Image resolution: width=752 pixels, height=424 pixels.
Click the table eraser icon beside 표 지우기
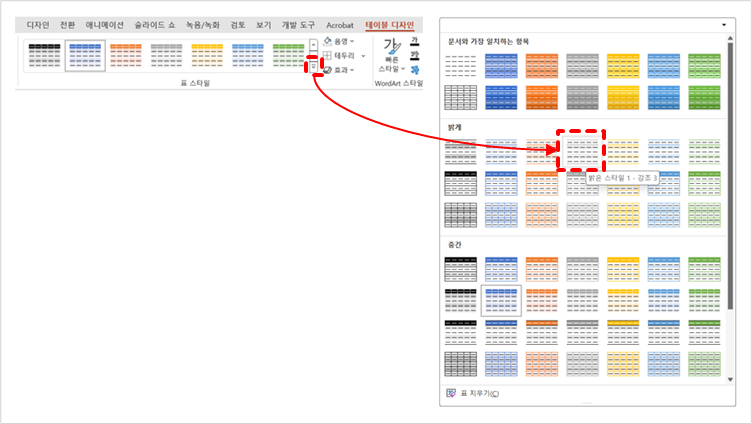(x=451, y=393)
